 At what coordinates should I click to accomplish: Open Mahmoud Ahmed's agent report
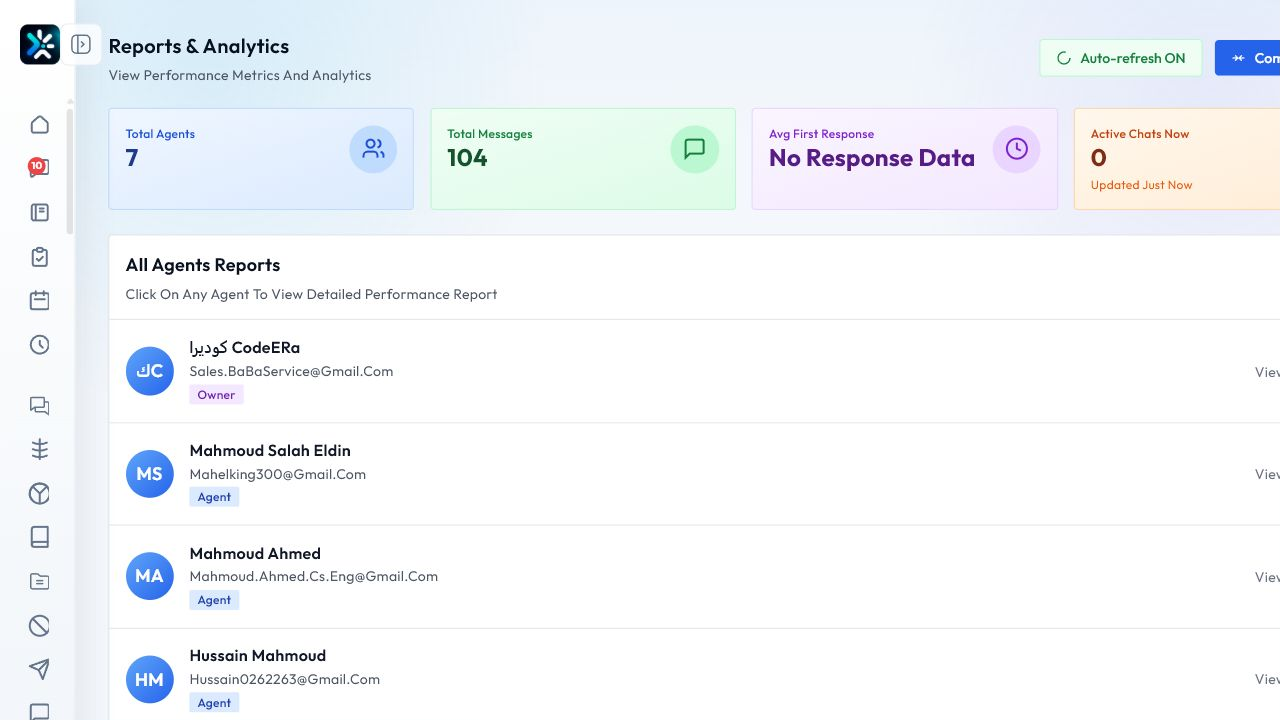click(x=694, y=578)
